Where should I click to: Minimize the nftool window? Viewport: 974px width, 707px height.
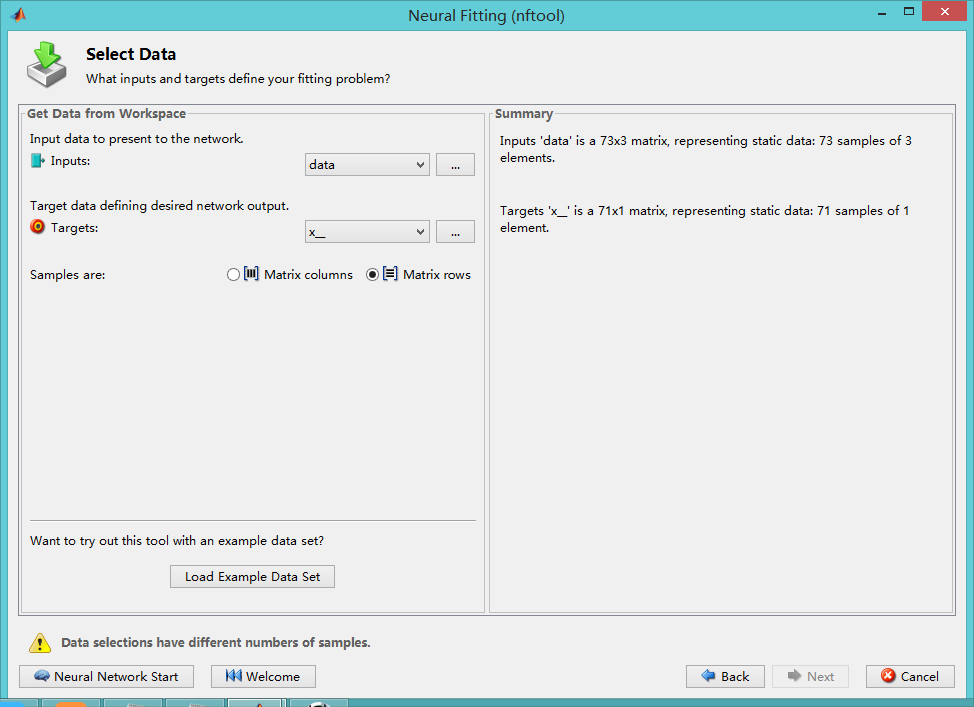coord(881,12)
